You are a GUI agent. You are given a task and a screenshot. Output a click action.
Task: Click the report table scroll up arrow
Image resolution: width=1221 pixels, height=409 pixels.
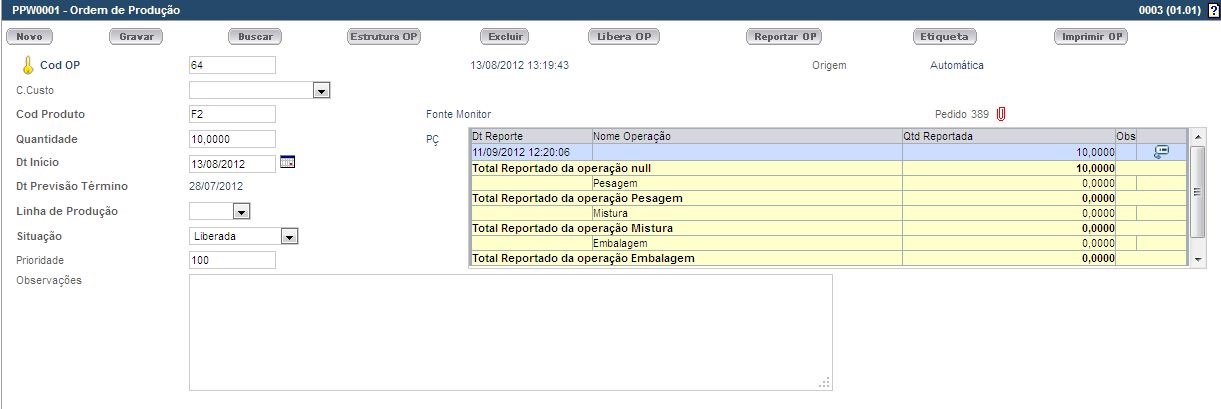tap(1199, 136)
